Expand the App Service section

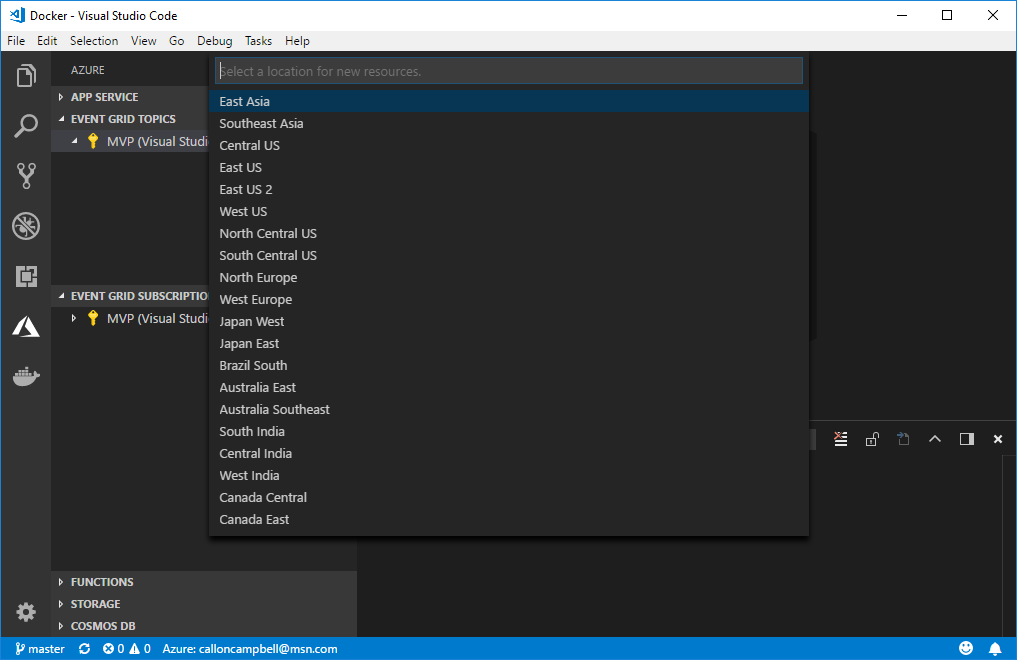104,97
